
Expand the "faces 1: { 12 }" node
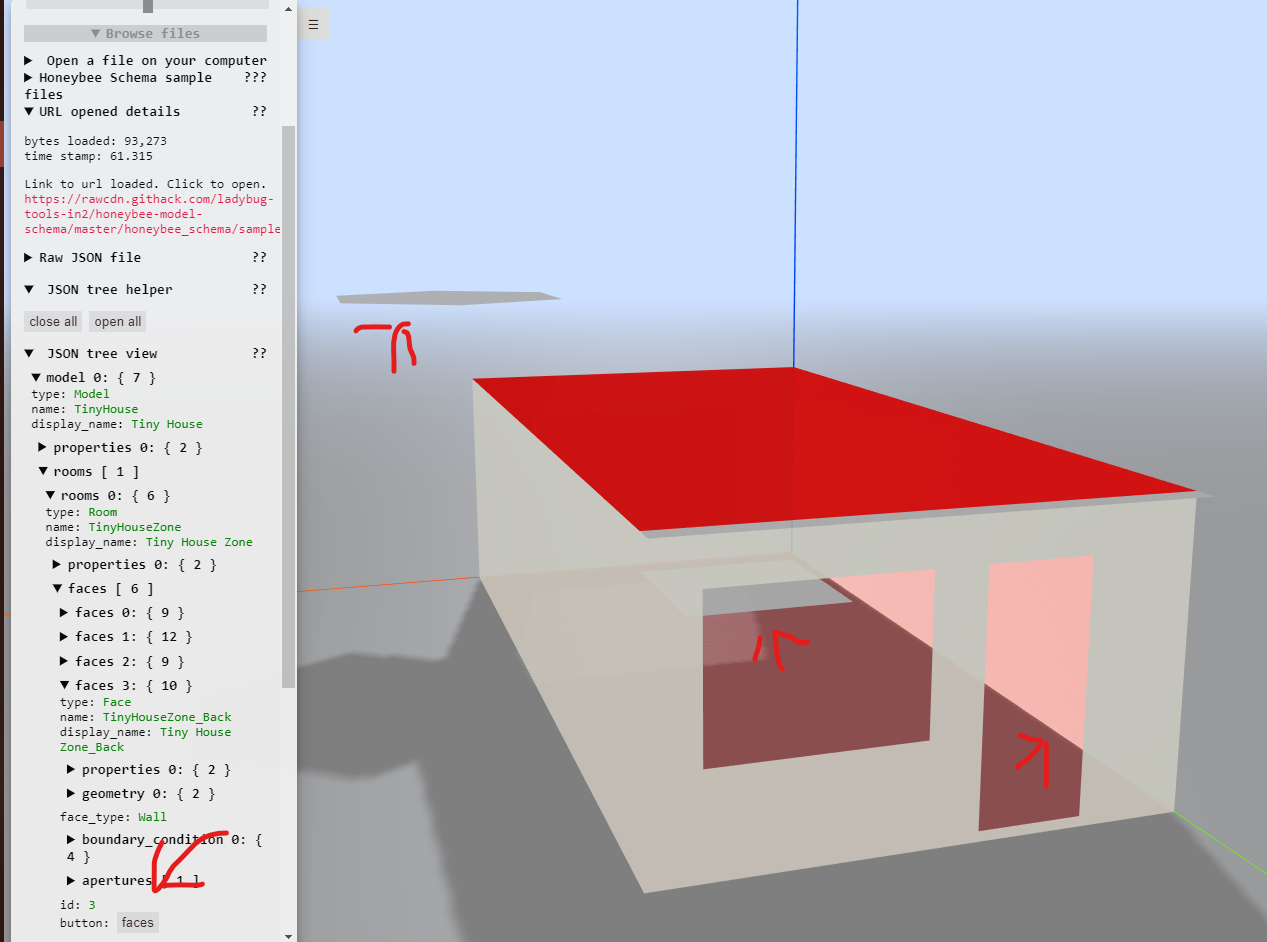click(63, 636)
